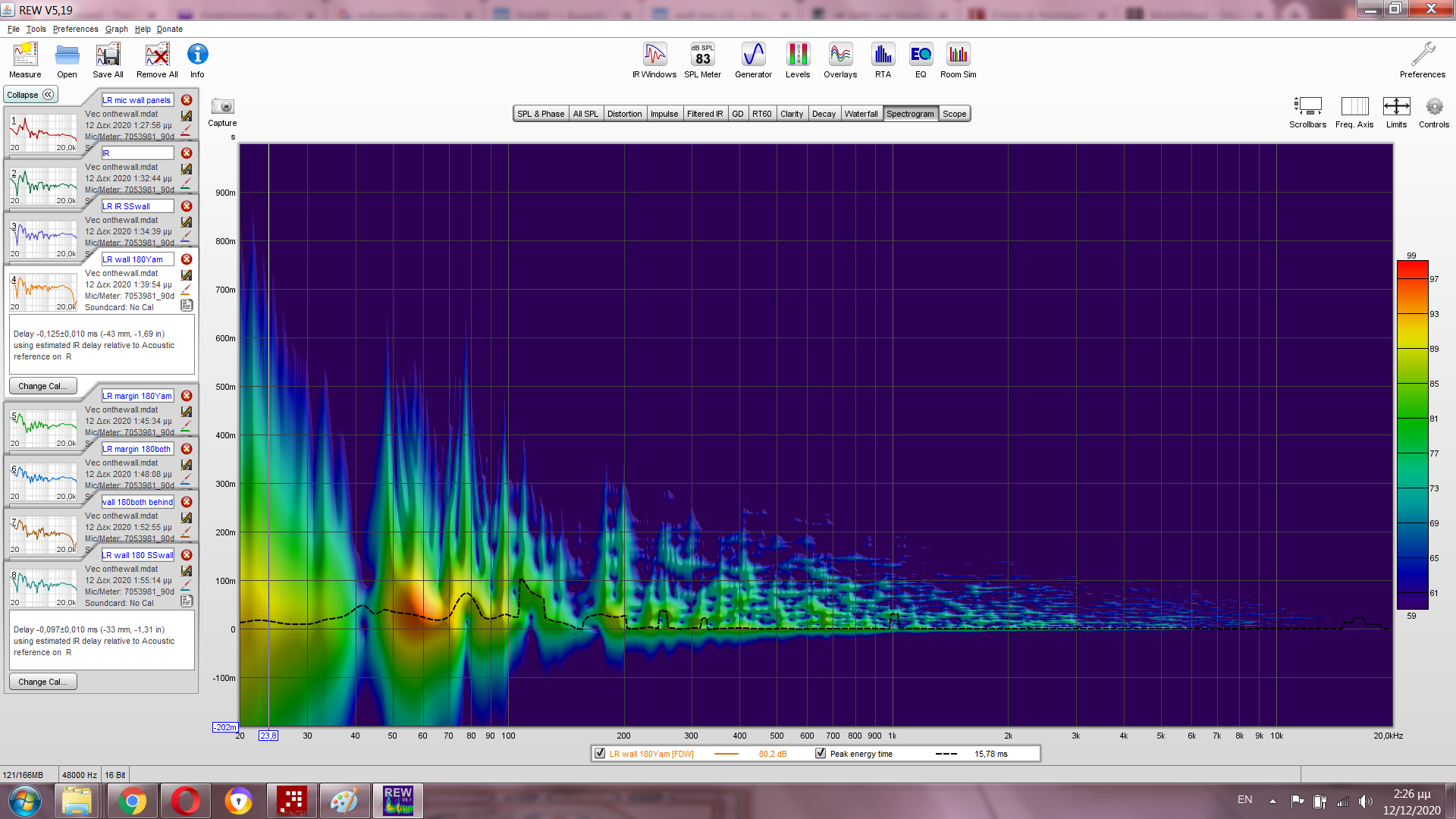Toggle Peak energy time checkbox
1456x819 pixels.
click(x=821, y=754)
